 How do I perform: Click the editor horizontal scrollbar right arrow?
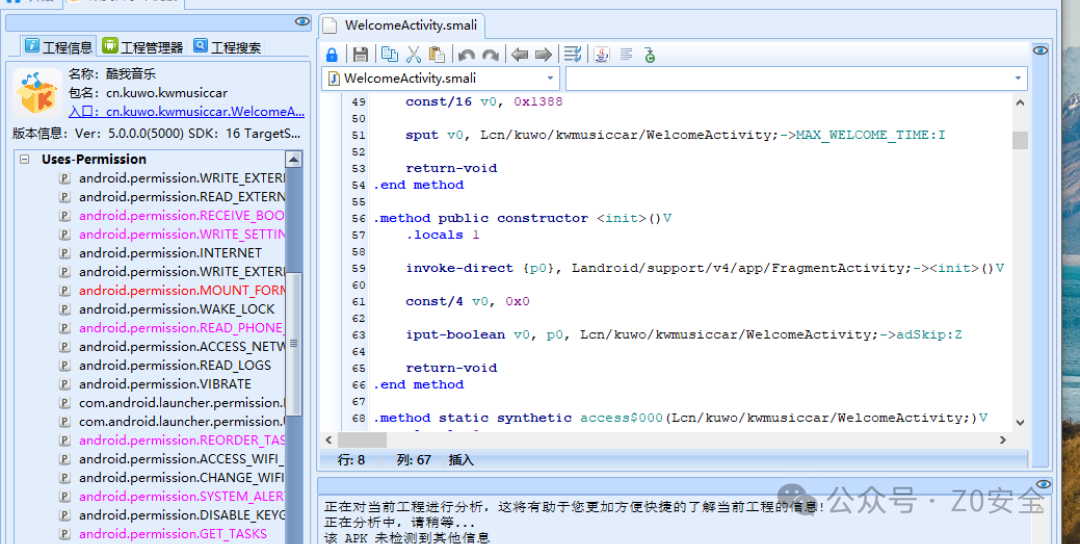1003,439
